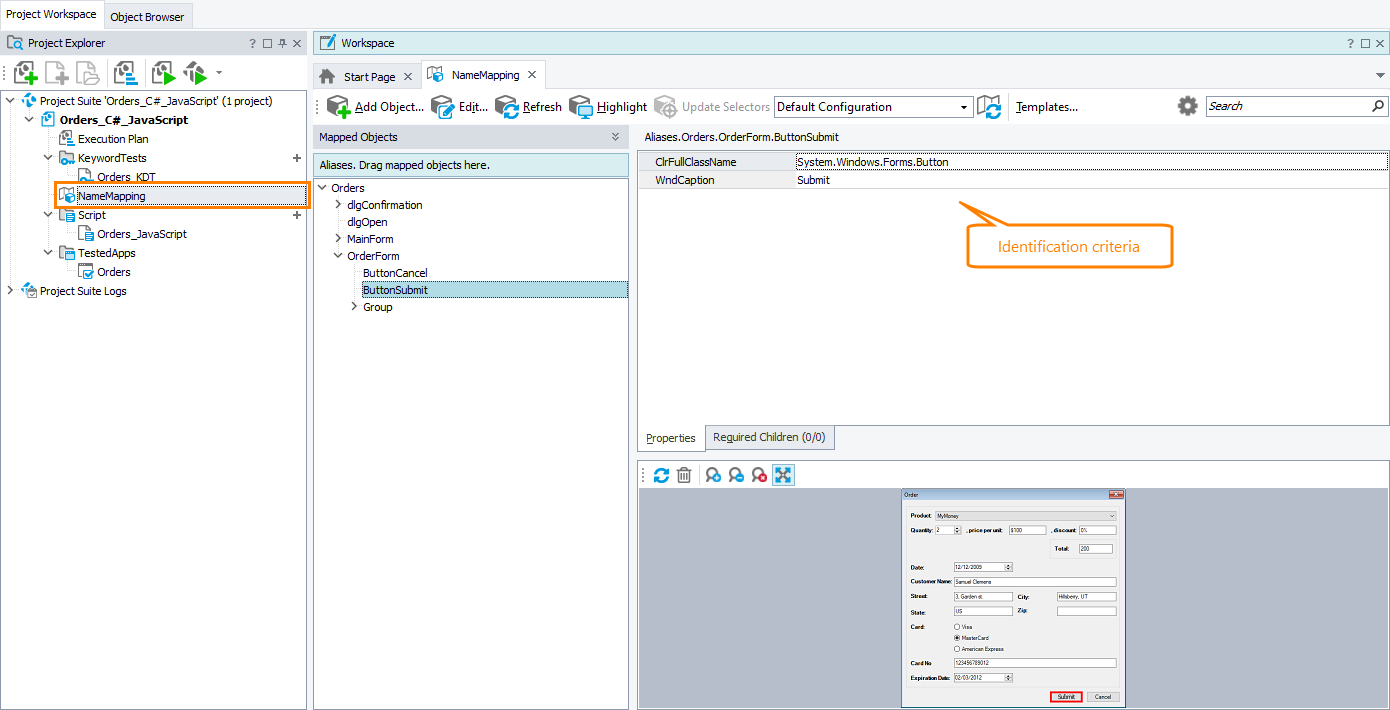Click the Templates button
1390x710 pixels.
point(1046,106)
